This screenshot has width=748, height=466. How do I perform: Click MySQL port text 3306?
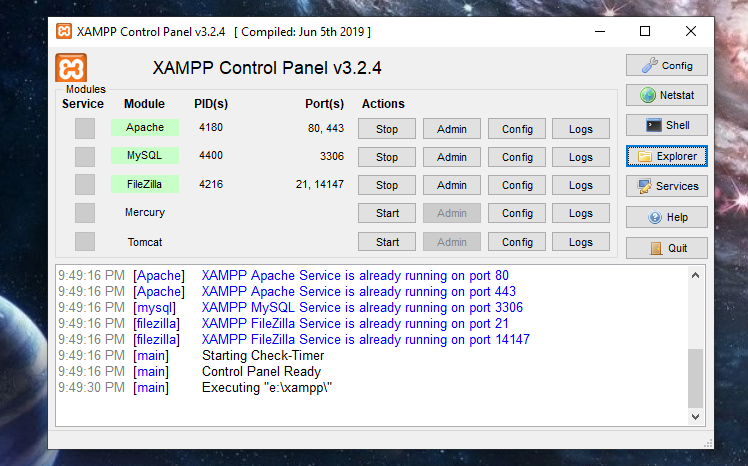(x=332, y=156)
